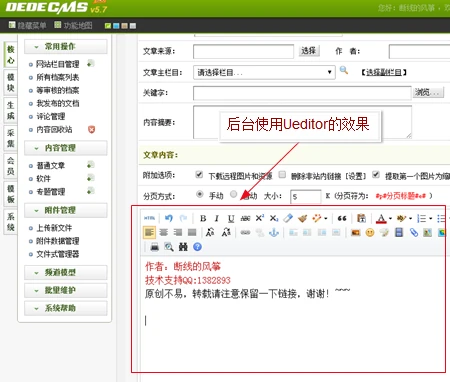This screenshot has width=450, height=382.
Task: Expand the 系统帮助 sidebar section
Action: point(66,308)
